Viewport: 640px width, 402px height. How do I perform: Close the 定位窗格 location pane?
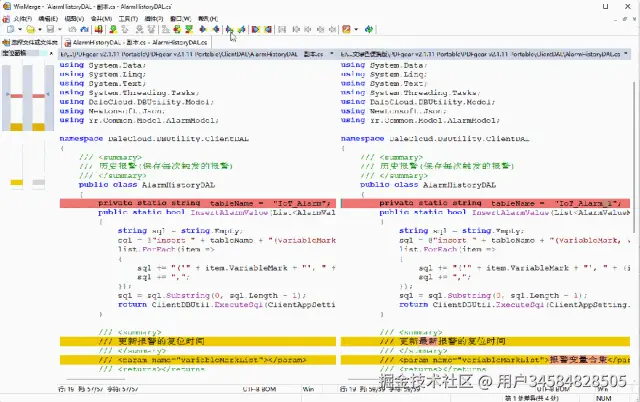tap(51, 53)
